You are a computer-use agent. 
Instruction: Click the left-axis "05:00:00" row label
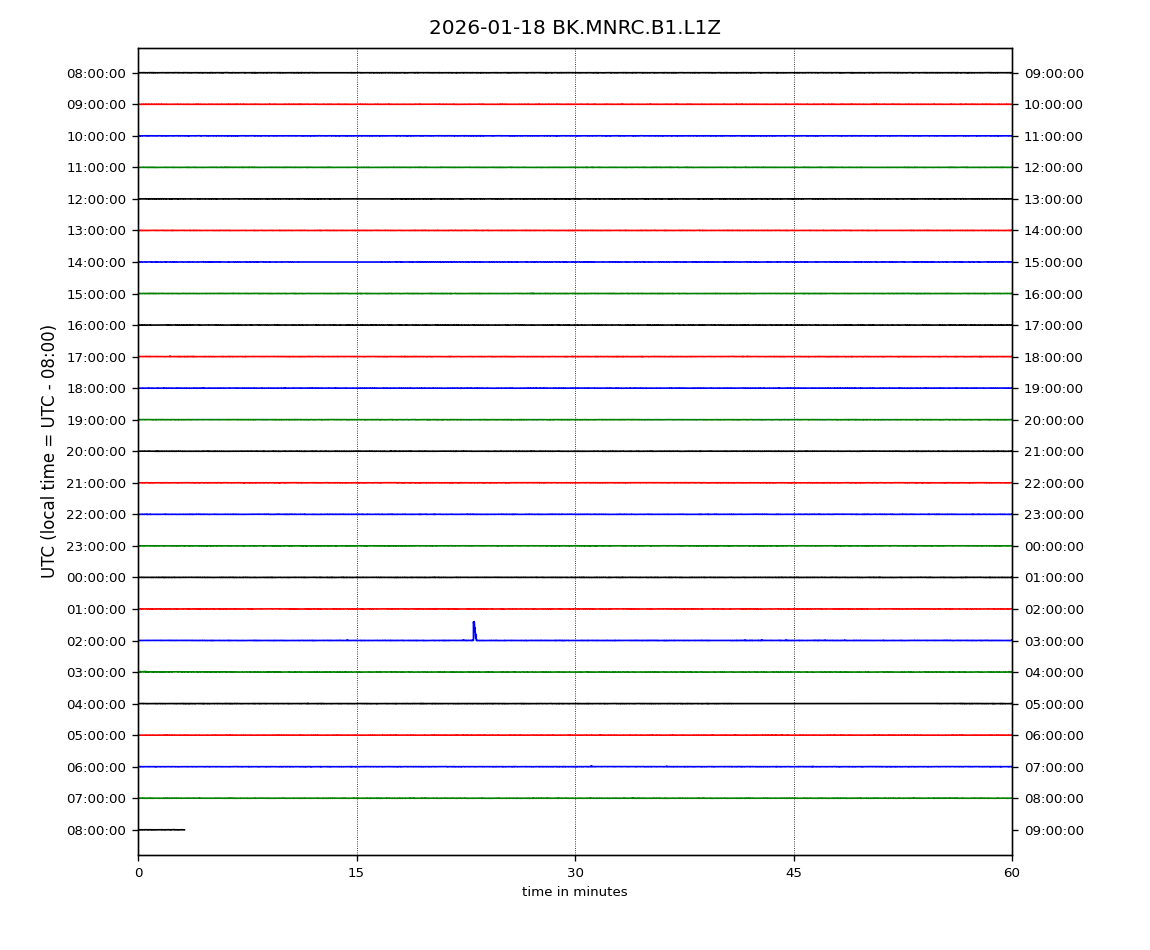[96, 736]
